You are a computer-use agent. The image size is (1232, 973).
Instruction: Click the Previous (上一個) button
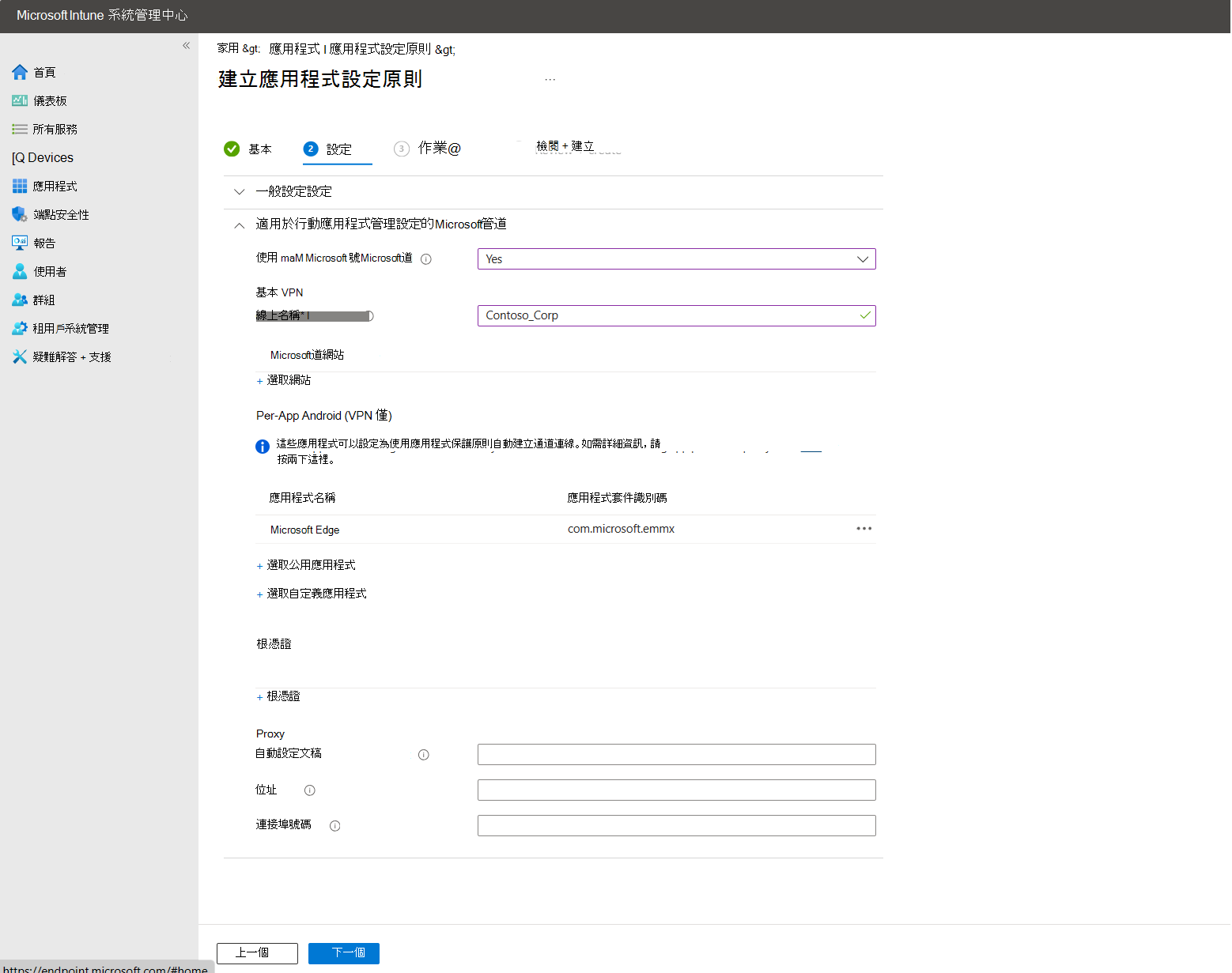(x=257, y=953)
